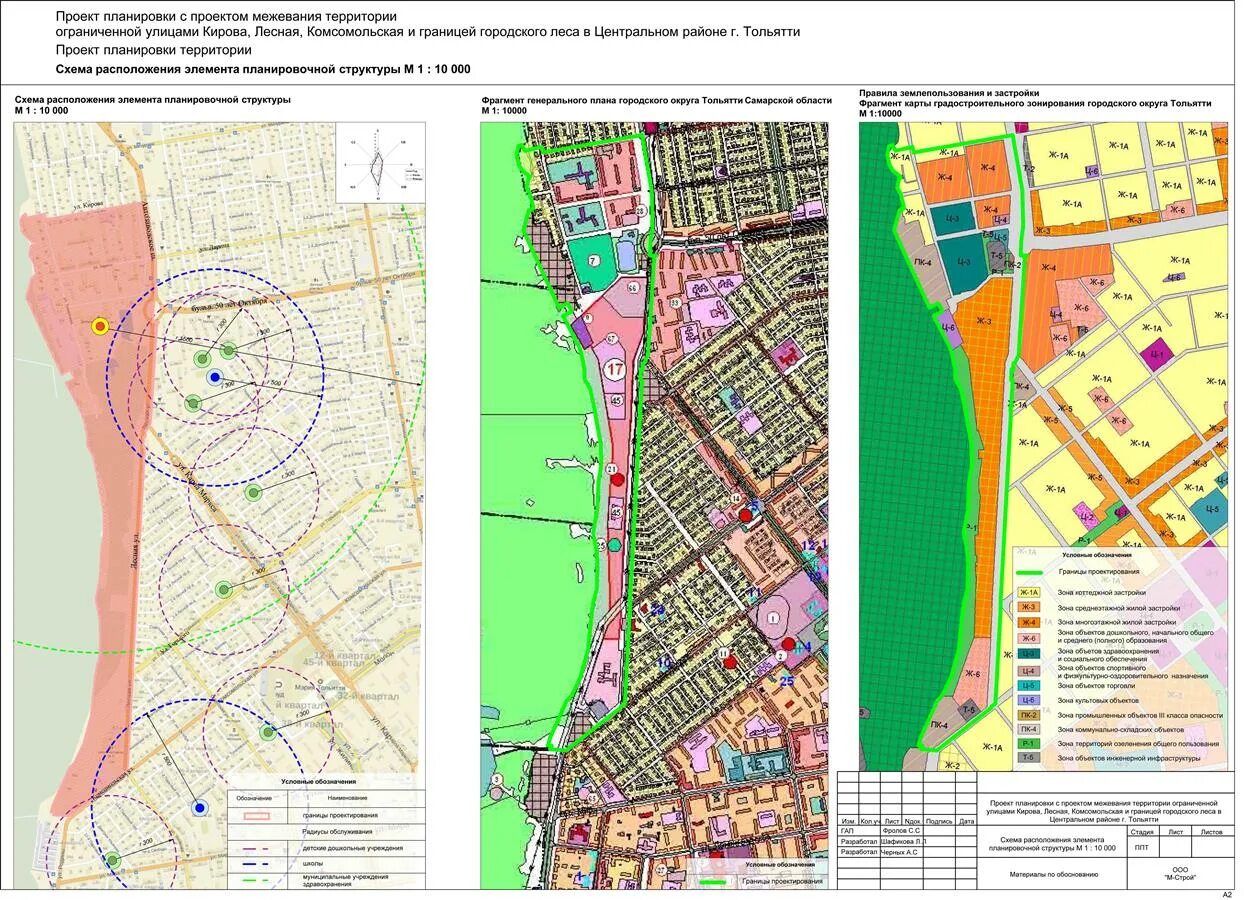Expand the Условные обозначения legend on zoning map
1245x900 pixels.
[x=1097, y=555]
